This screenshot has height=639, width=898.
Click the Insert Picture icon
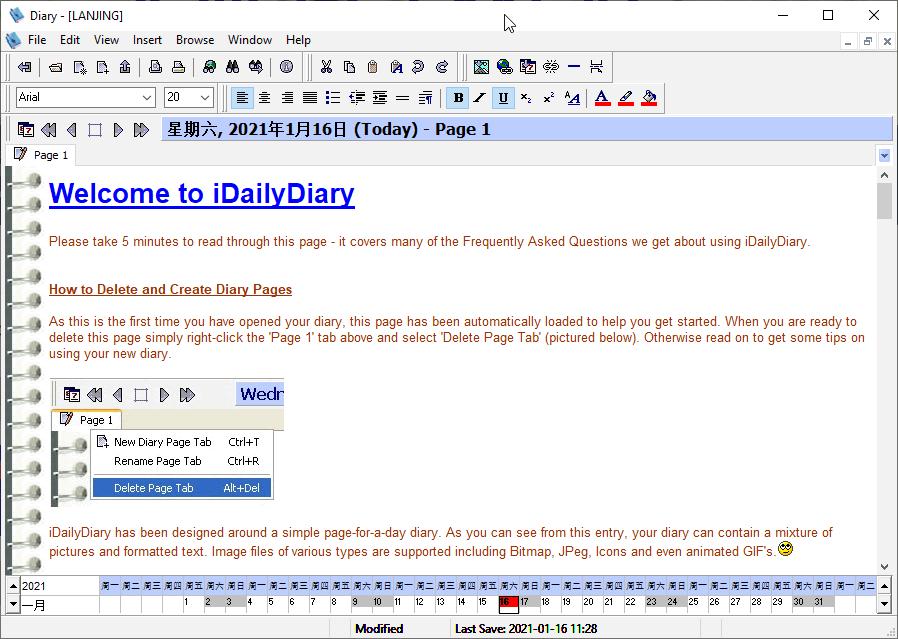[x=482, y=67]
